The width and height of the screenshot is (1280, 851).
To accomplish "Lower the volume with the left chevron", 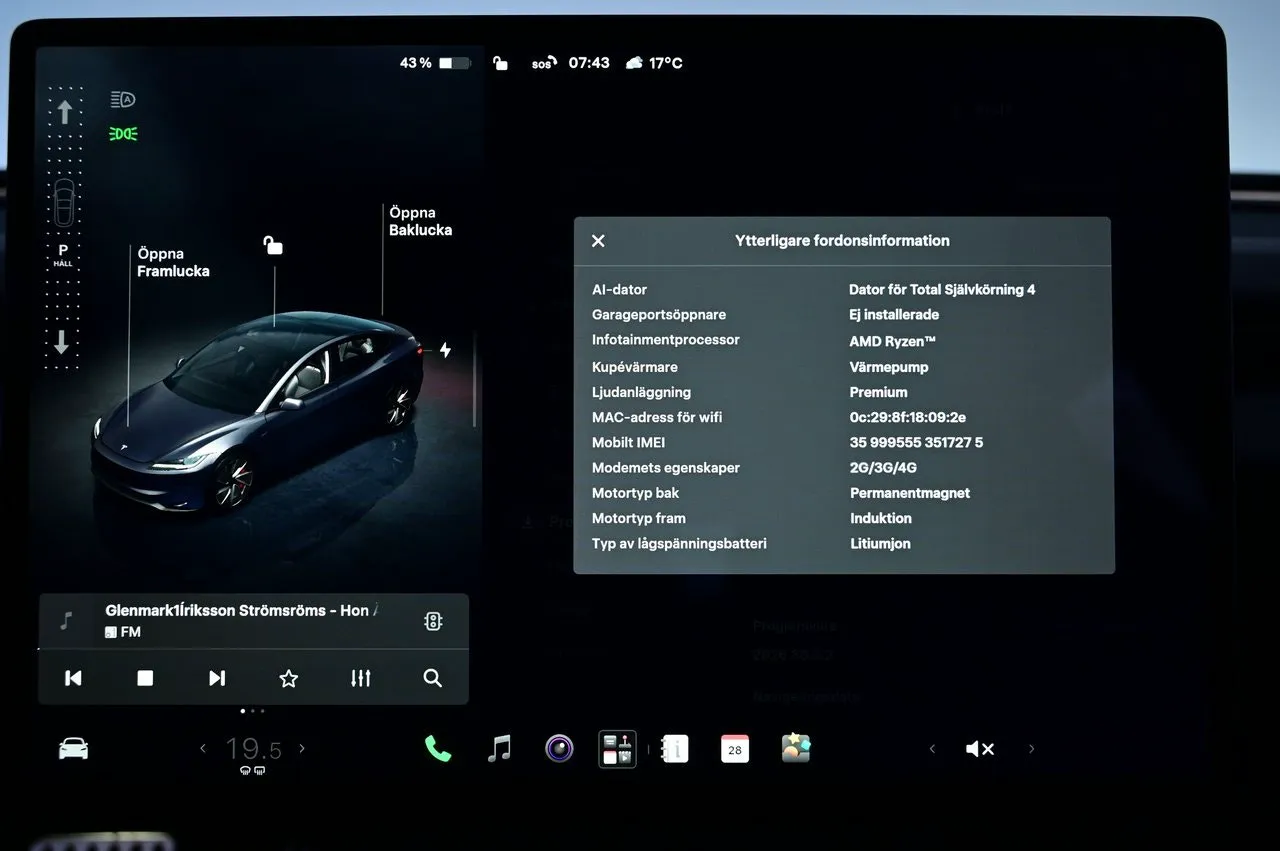I will click(x=932, y=749).
